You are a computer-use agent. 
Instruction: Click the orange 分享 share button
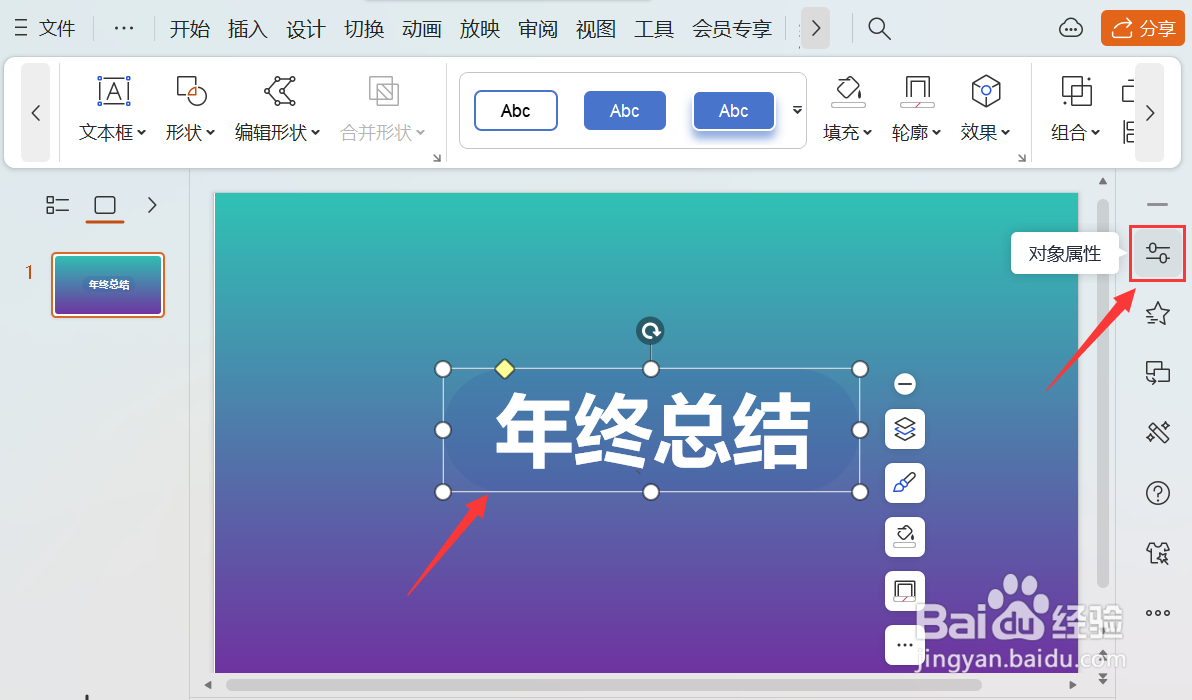click(1142, 28)
